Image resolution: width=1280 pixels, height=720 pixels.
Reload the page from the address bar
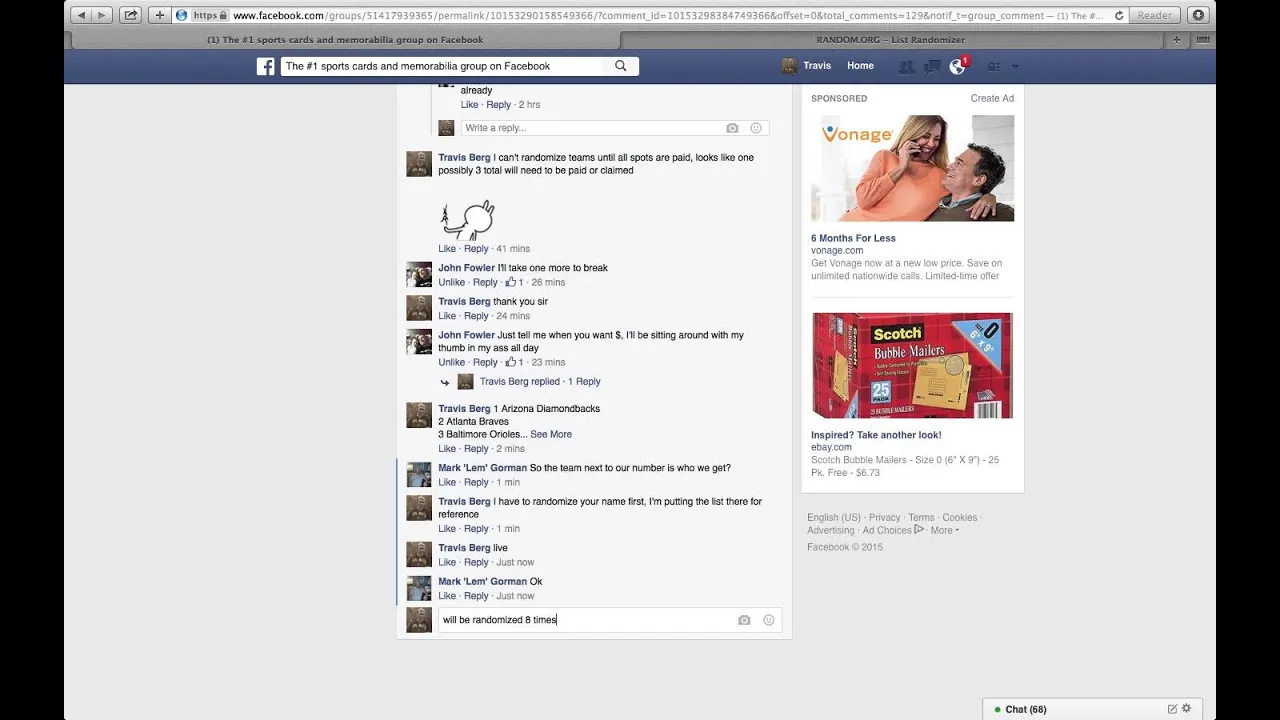pos(1119,15)
